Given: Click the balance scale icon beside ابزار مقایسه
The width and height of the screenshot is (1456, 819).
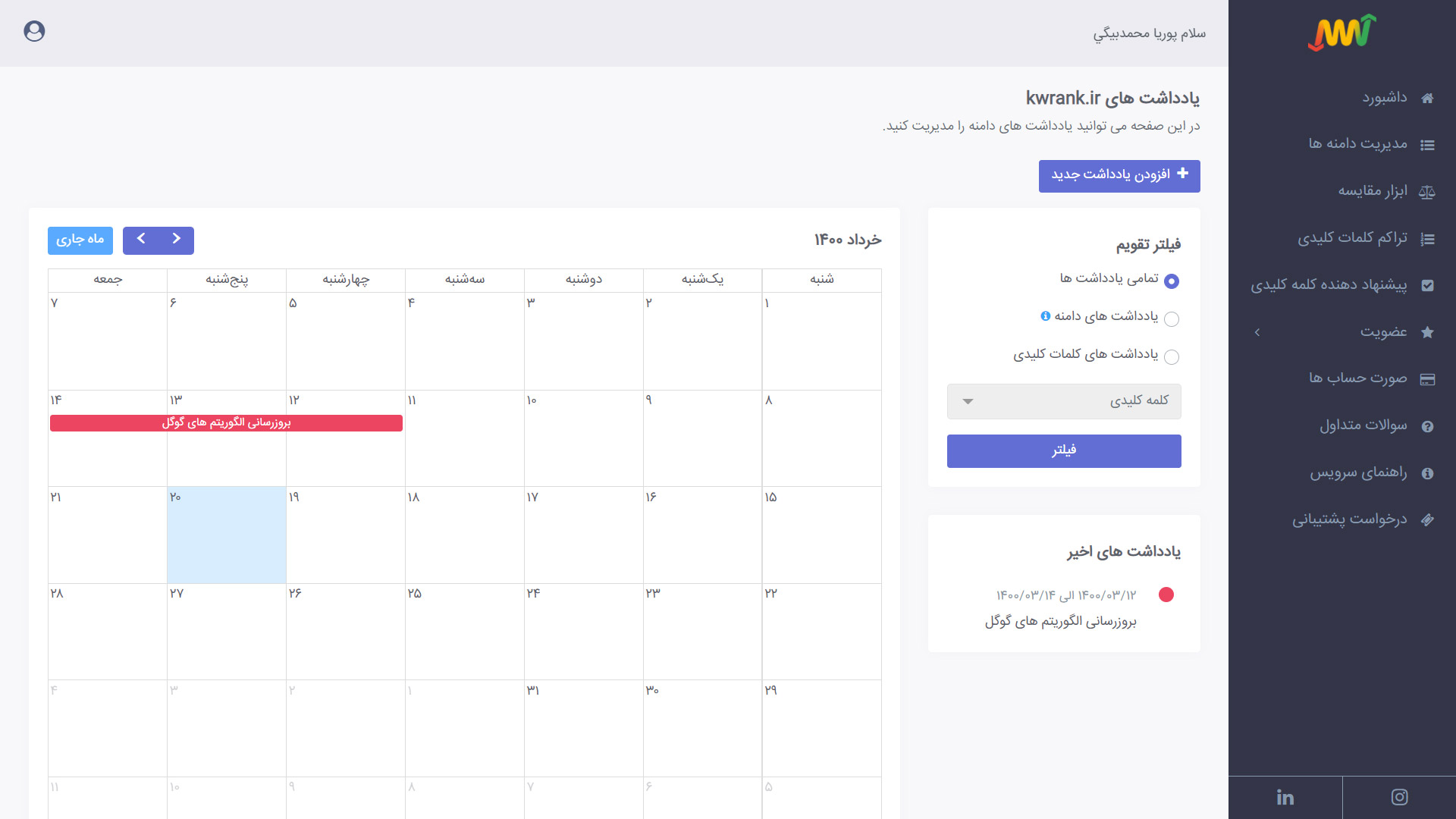Looking at the screenshot, I should pyautogui.click(x=1427, y=192).
